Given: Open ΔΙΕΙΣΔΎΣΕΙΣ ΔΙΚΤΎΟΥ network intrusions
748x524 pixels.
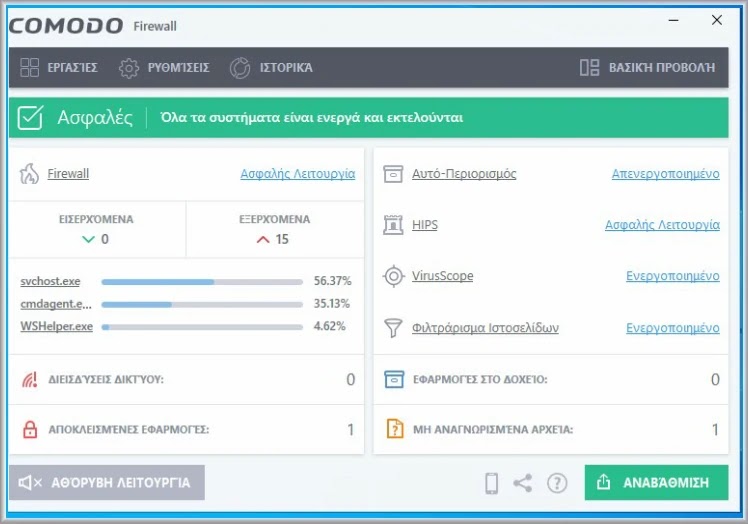Looking at the screenshot, I should pos(106,379).
